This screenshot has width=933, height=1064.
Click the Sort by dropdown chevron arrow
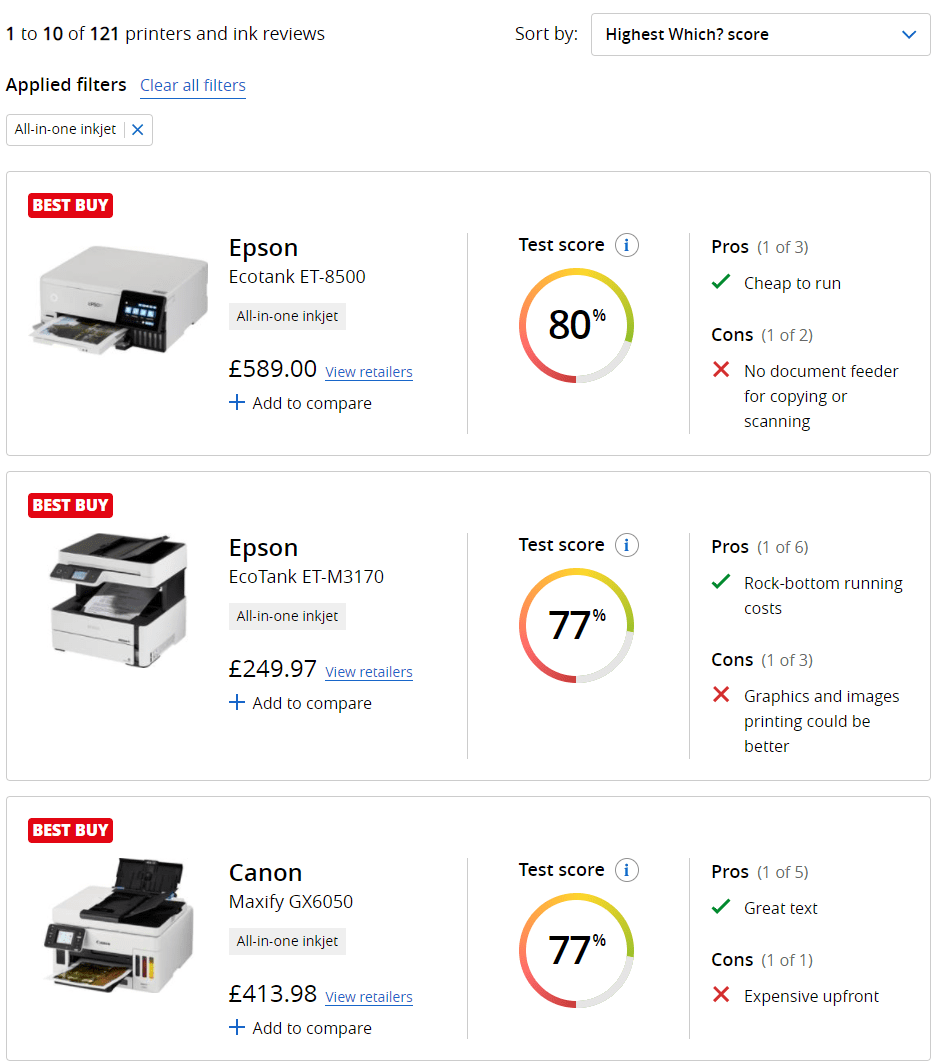click(909, 35)
